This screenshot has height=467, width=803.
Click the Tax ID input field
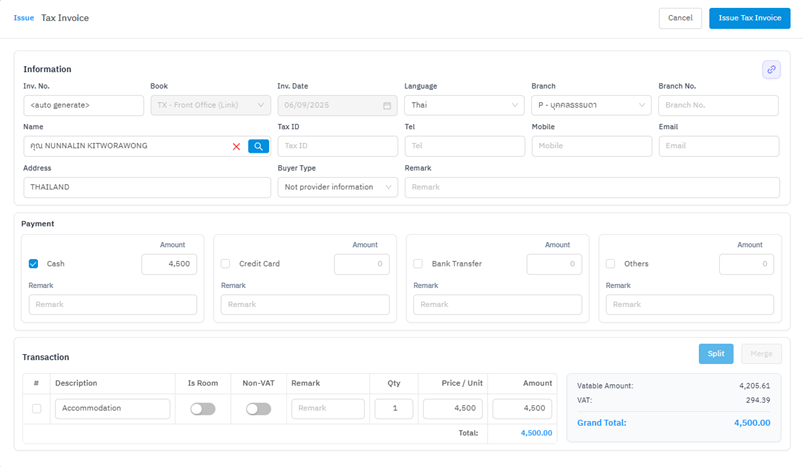pyautogui.click(x=337, y=146)
